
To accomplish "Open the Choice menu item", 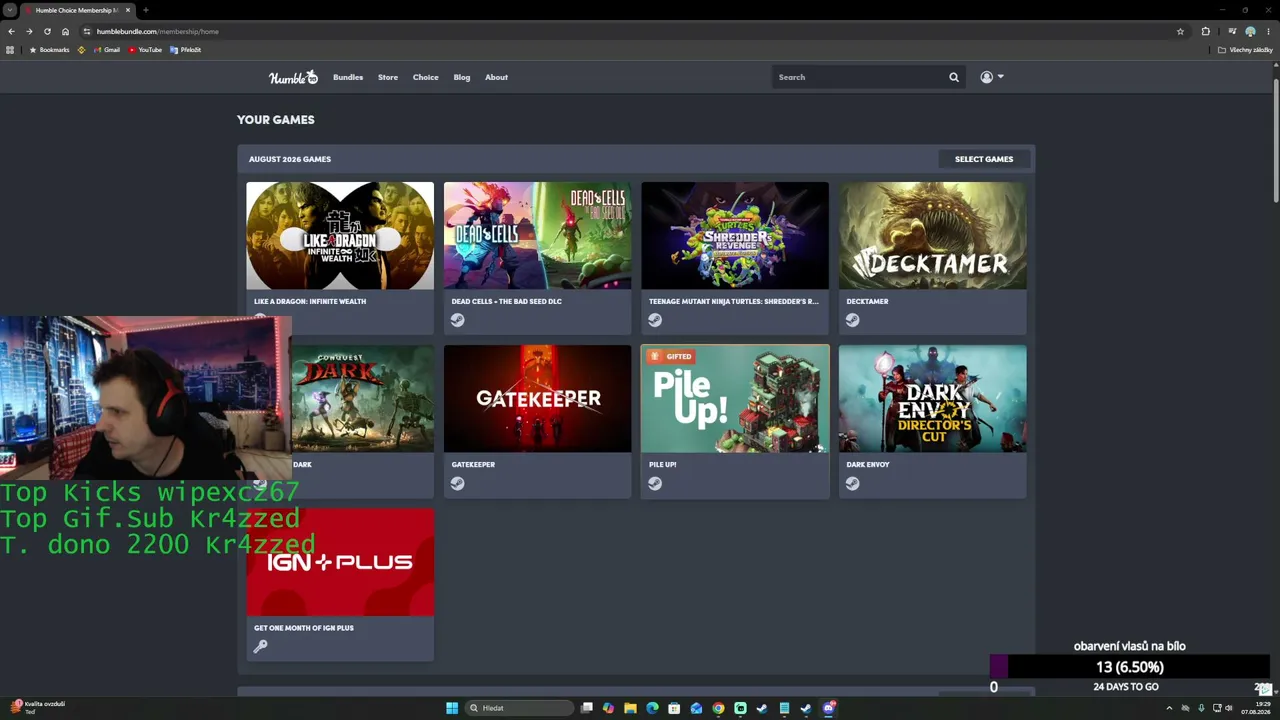I will (x=426, y=77).
